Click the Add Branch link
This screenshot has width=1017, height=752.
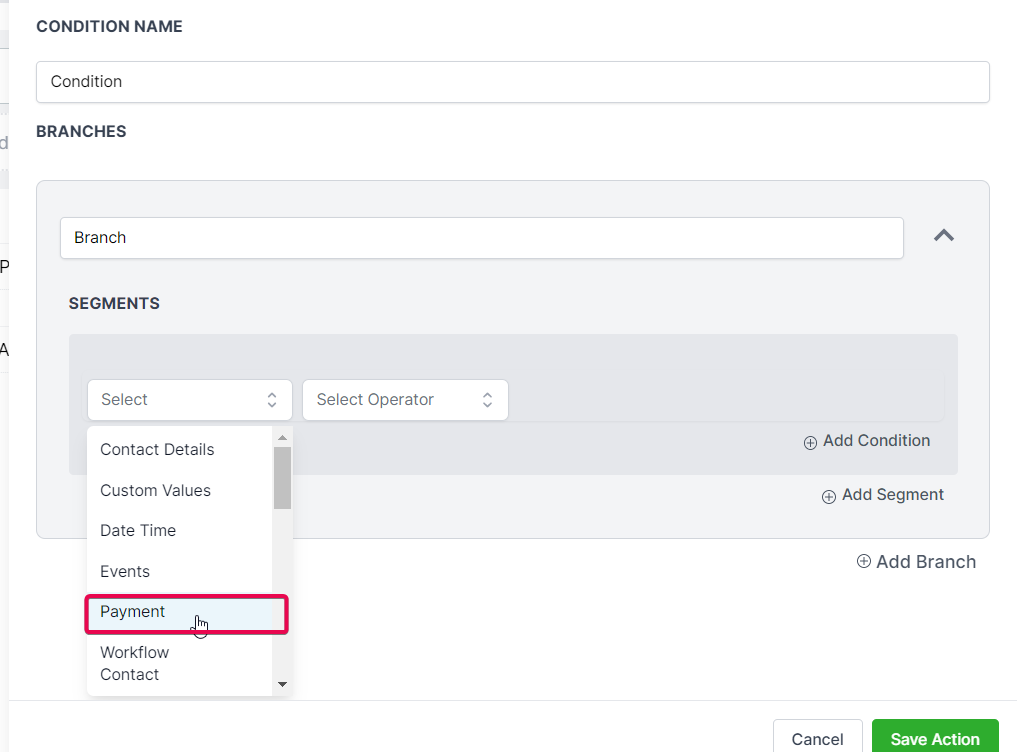pos(925,562)
